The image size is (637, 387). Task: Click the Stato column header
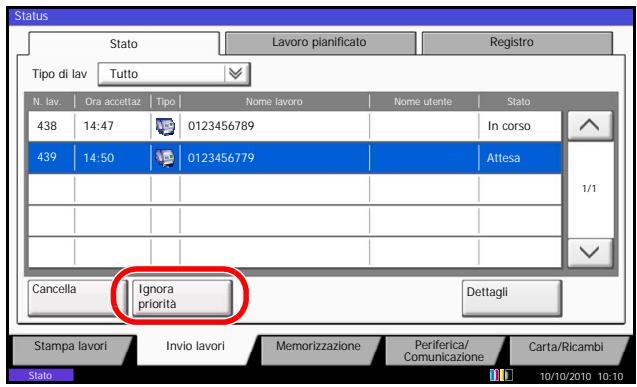[518, 102]
